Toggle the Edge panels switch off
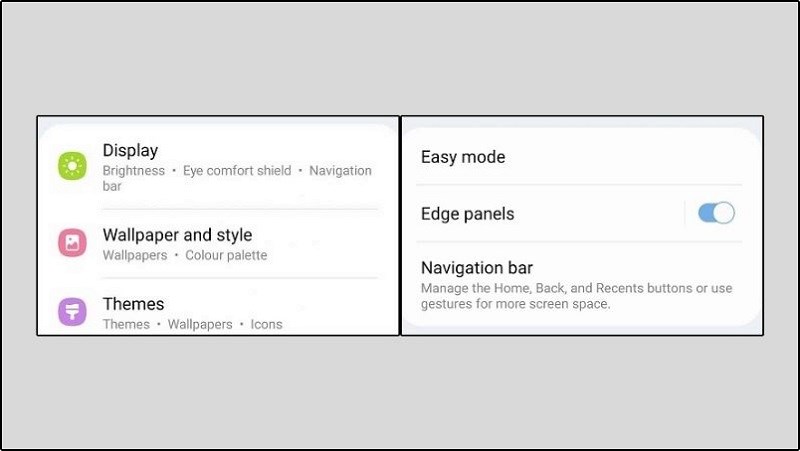Screen dimensions: 800x451 click(716, 213)
